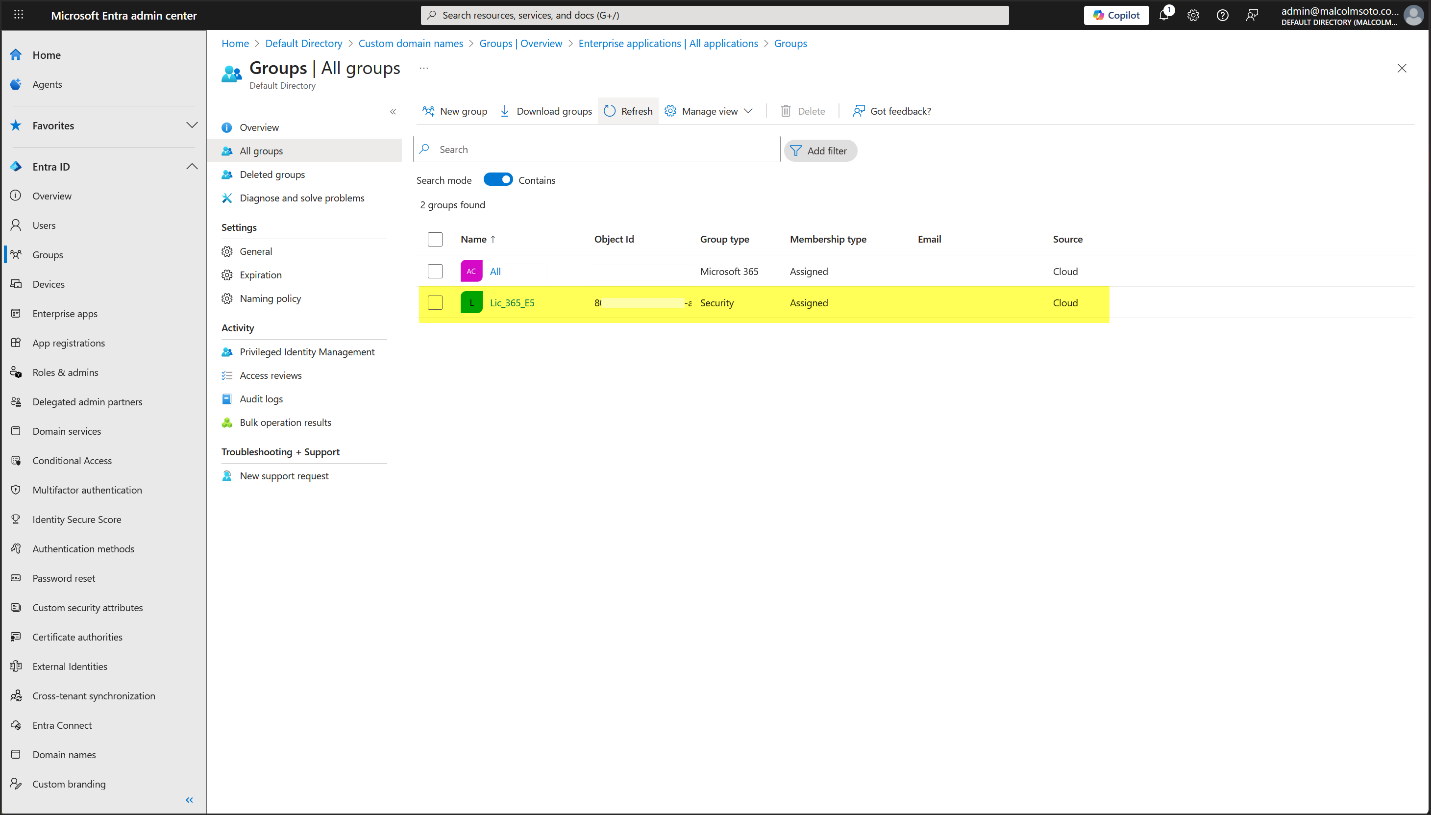Click the help question mark icon
Screen dimensions: 1431x815
(x=1222, y=15)
